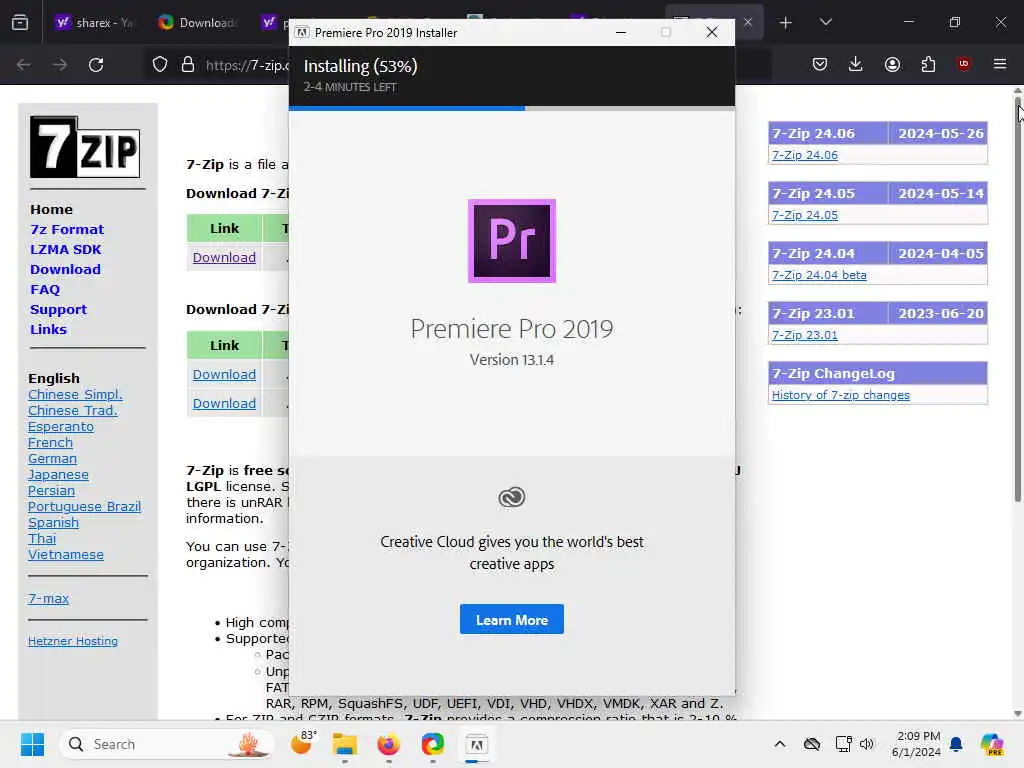Image resolution: width=1024 pixels, height=768 pixels.
Task: Select Vietnamese language link
Action: [x=66, y=554]
